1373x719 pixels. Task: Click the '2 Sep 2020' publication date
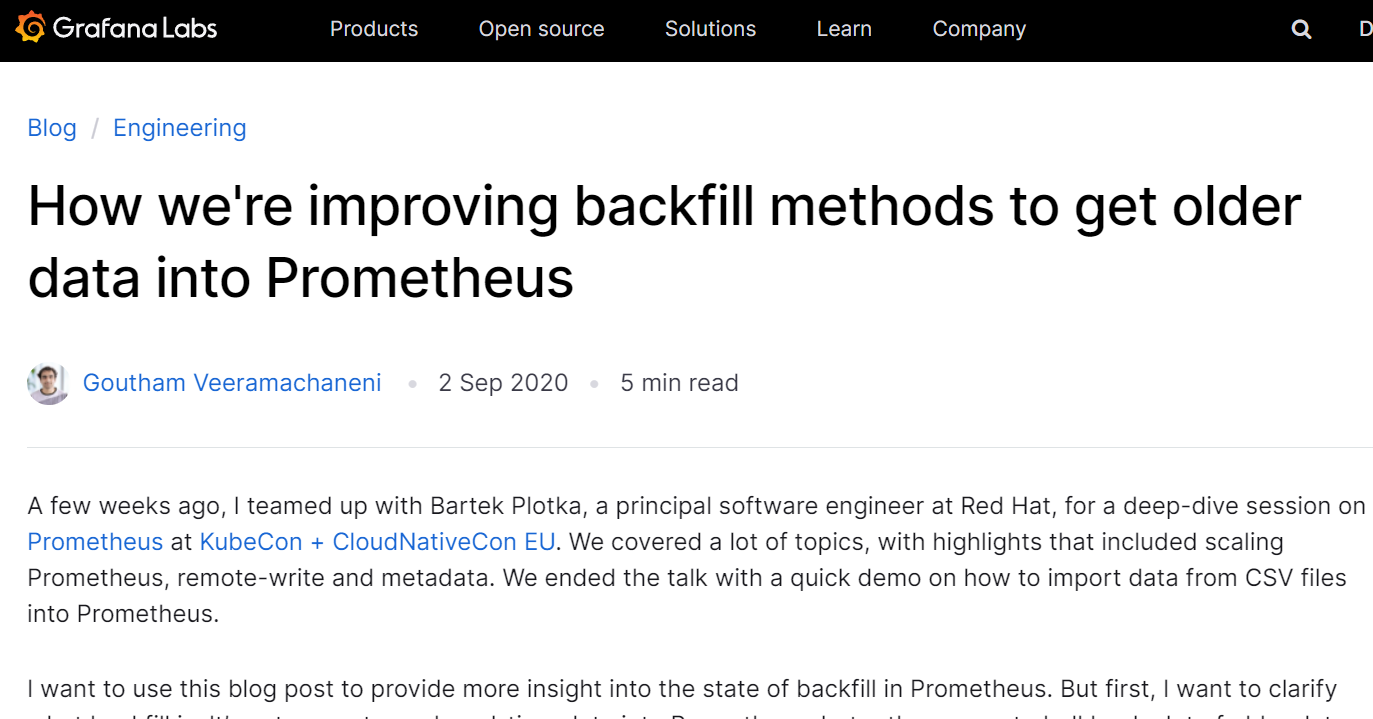[x=503, y=383]
